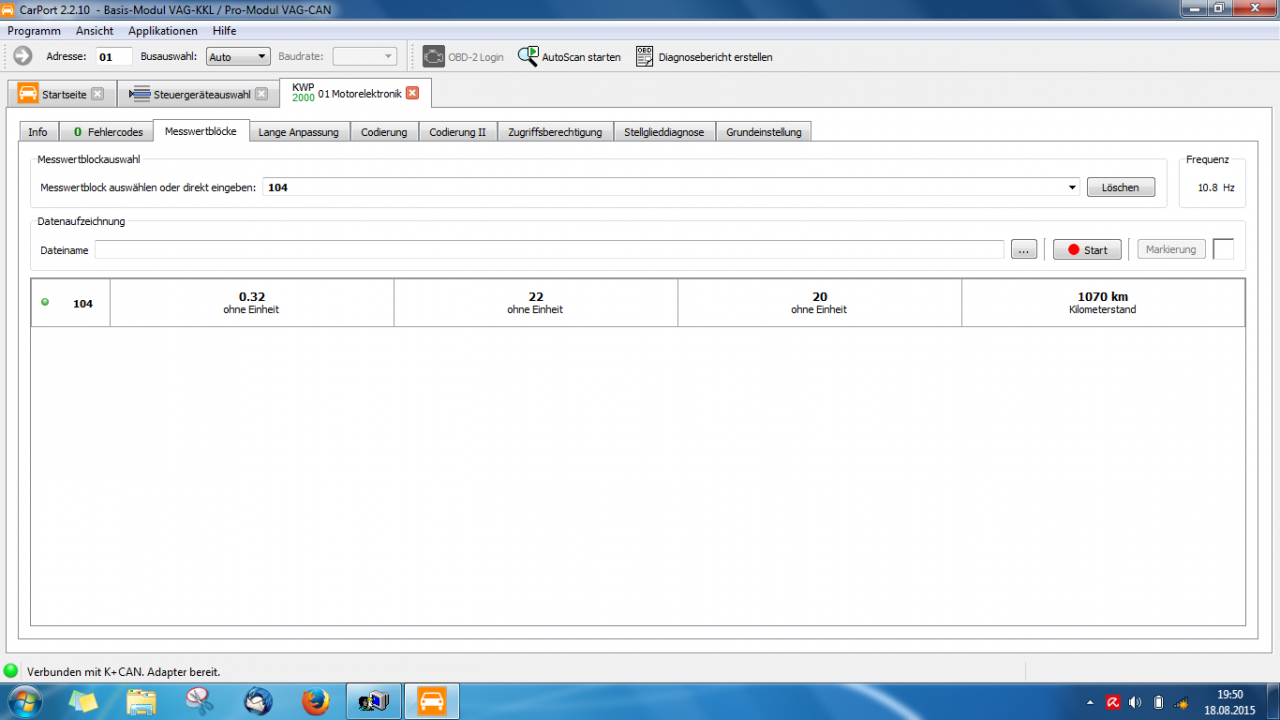Image resolution: width=1280 pixels, height=720 pixels.
Task: Select the 0.32 ohne Einheit cell
Action: 251,303
